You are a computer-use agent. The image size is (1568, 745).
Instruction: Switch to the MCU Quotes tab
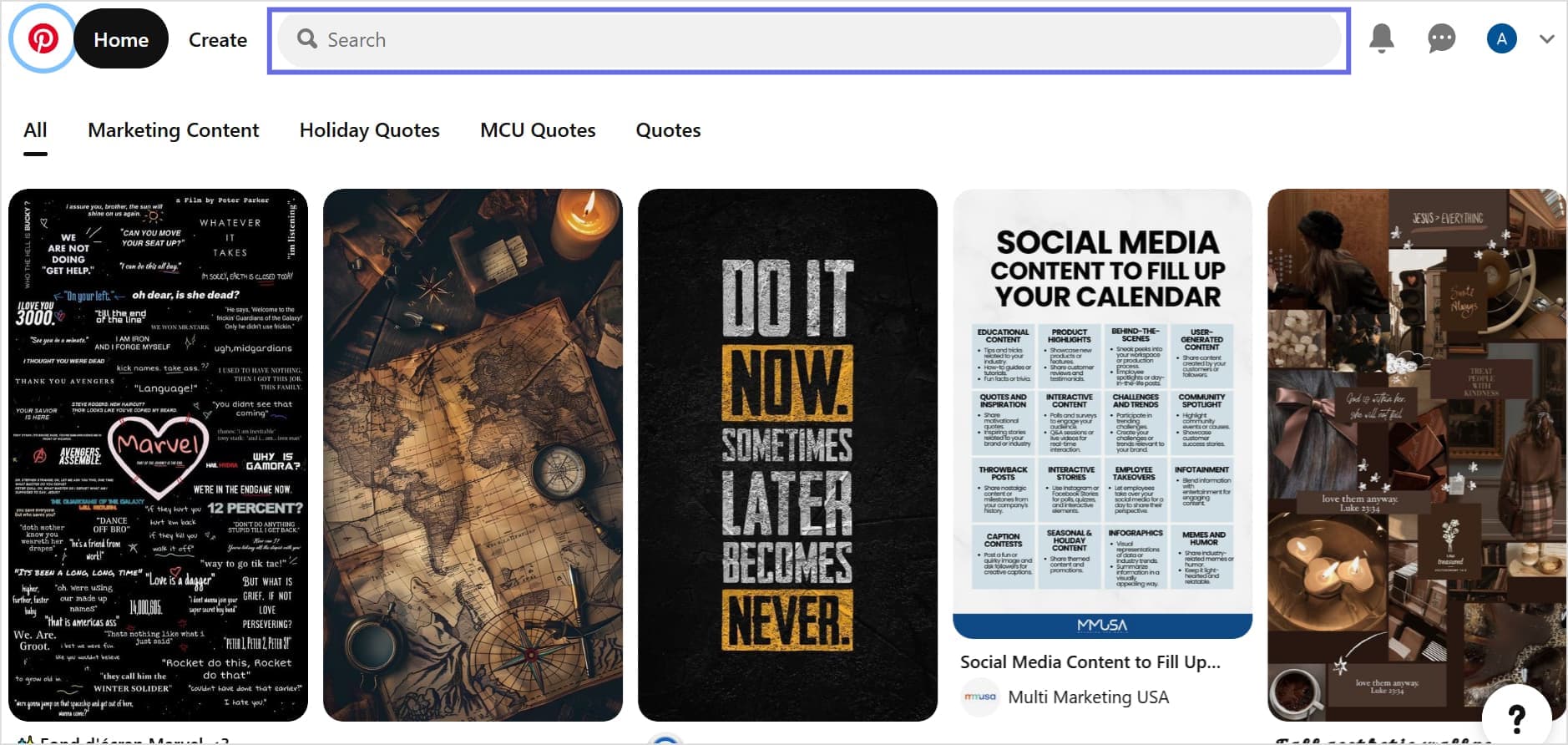[x=538, y=130]
